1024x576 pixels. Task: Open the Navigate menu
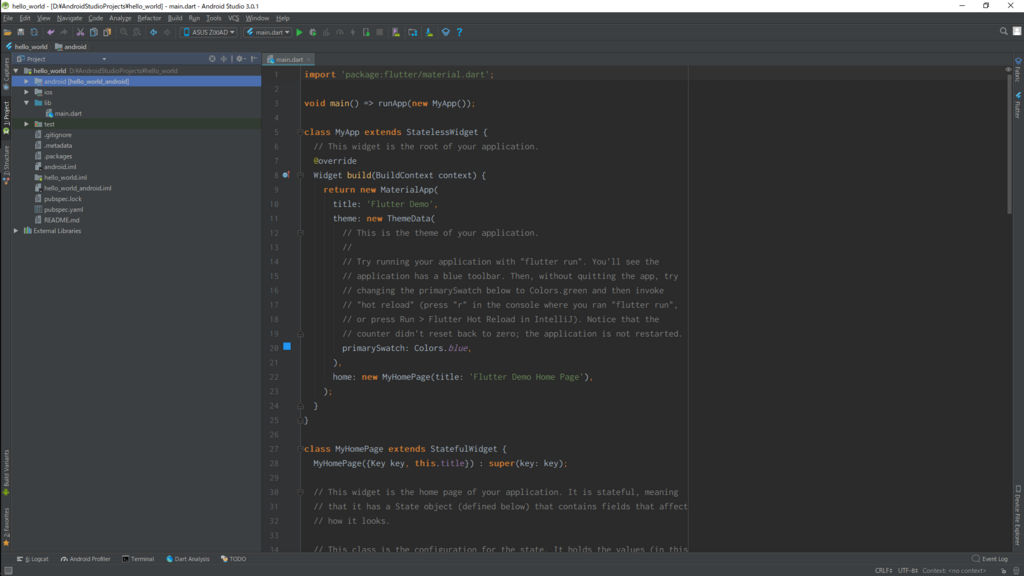tap(69, 18)
